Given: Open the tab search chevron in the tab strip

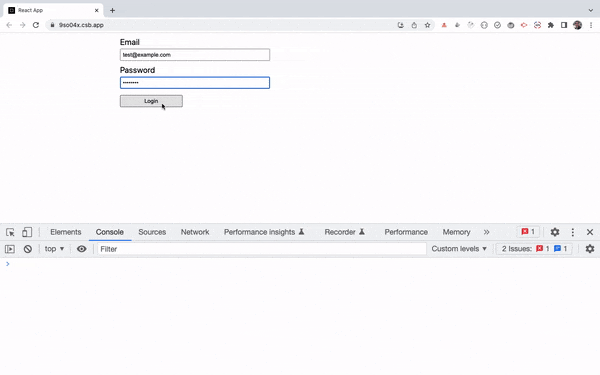Looking at the screenshot, I should tap(591, 10).
